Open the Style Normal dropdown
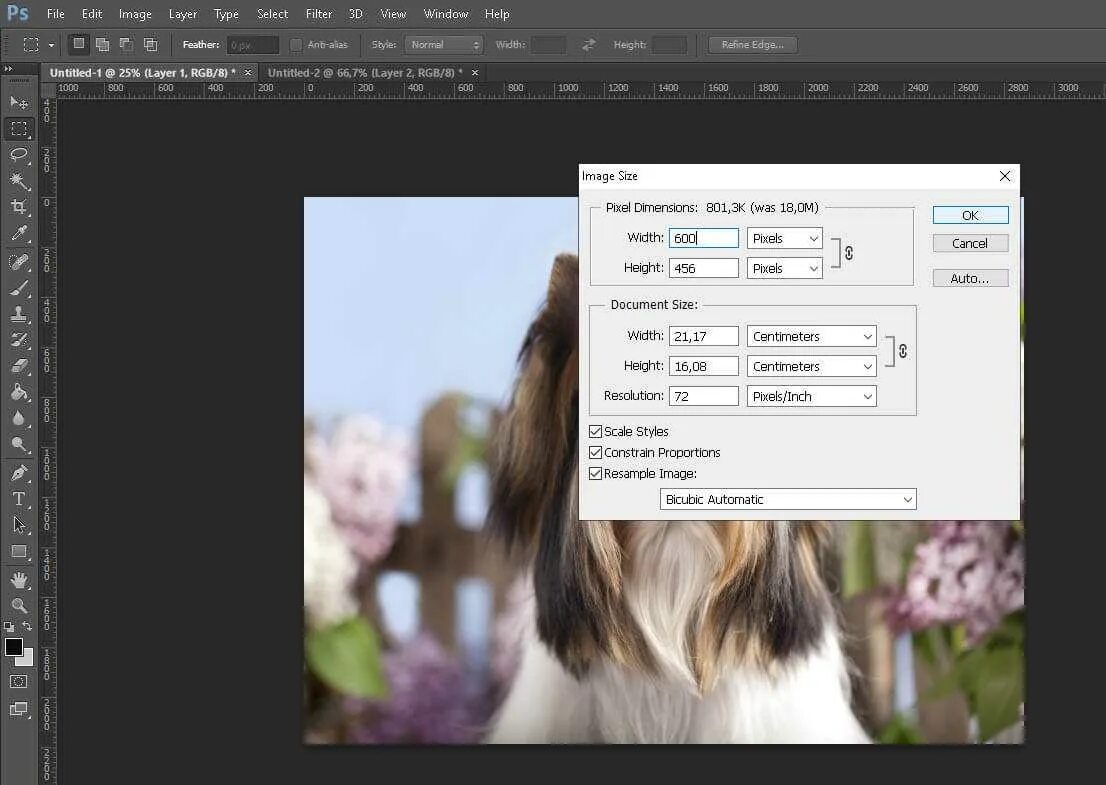Image resolution: width=1106 pixels, height=785 pixels. (444, 44)
